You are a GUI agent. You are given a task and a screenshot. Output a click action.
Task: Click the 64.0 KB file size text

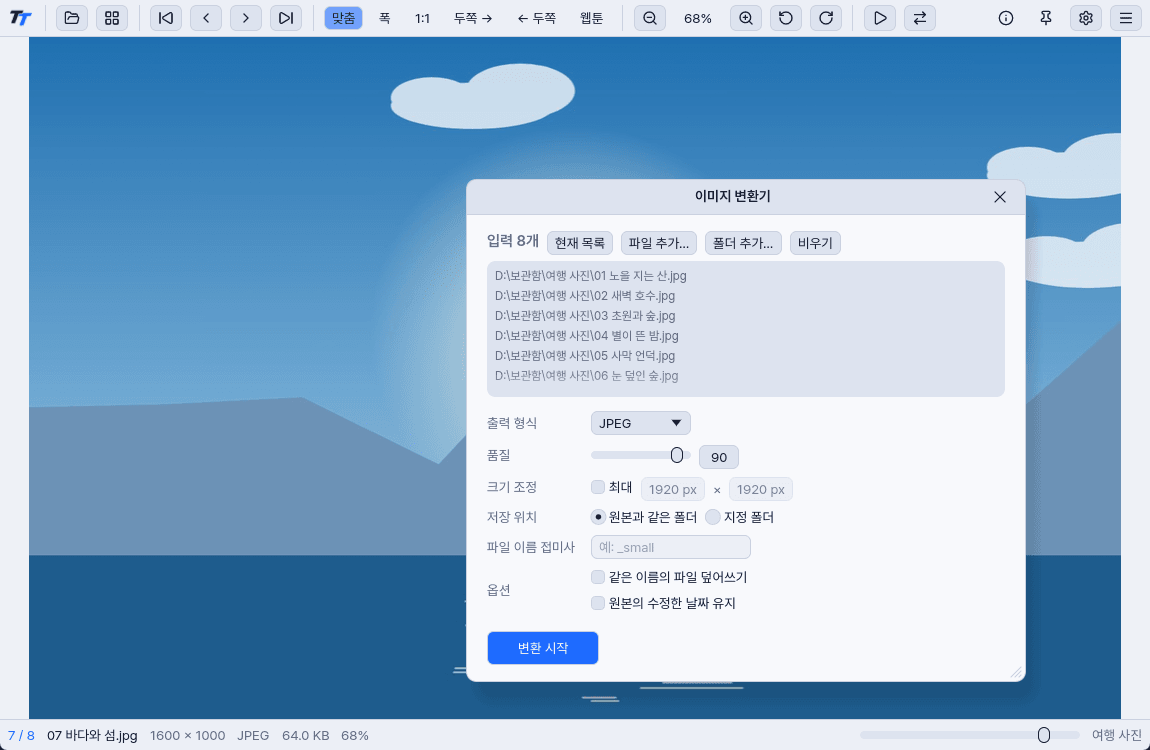[x=305, y=735]
